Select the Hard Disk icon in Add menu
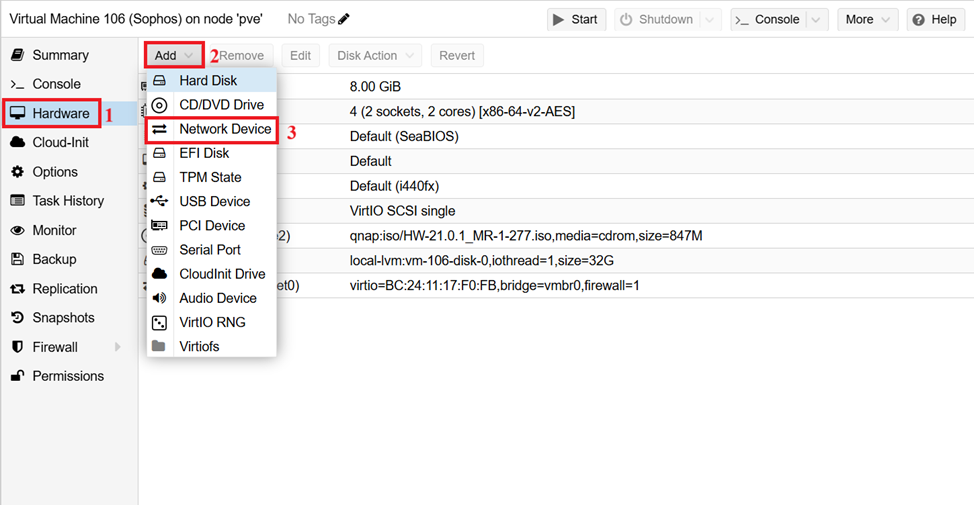 coord(159,80)
